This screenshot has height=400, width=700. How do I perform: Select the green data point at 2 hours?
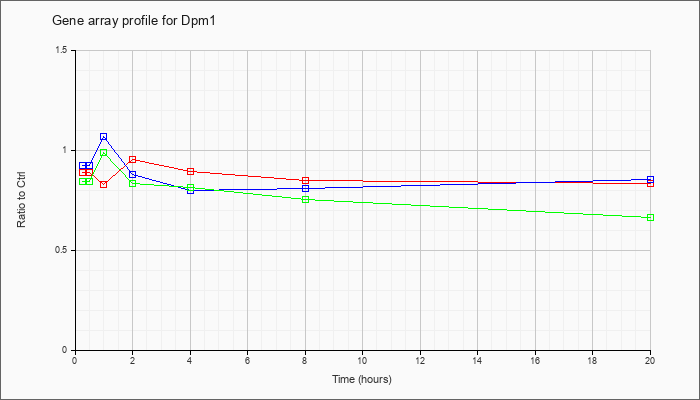tap(133, 183)
